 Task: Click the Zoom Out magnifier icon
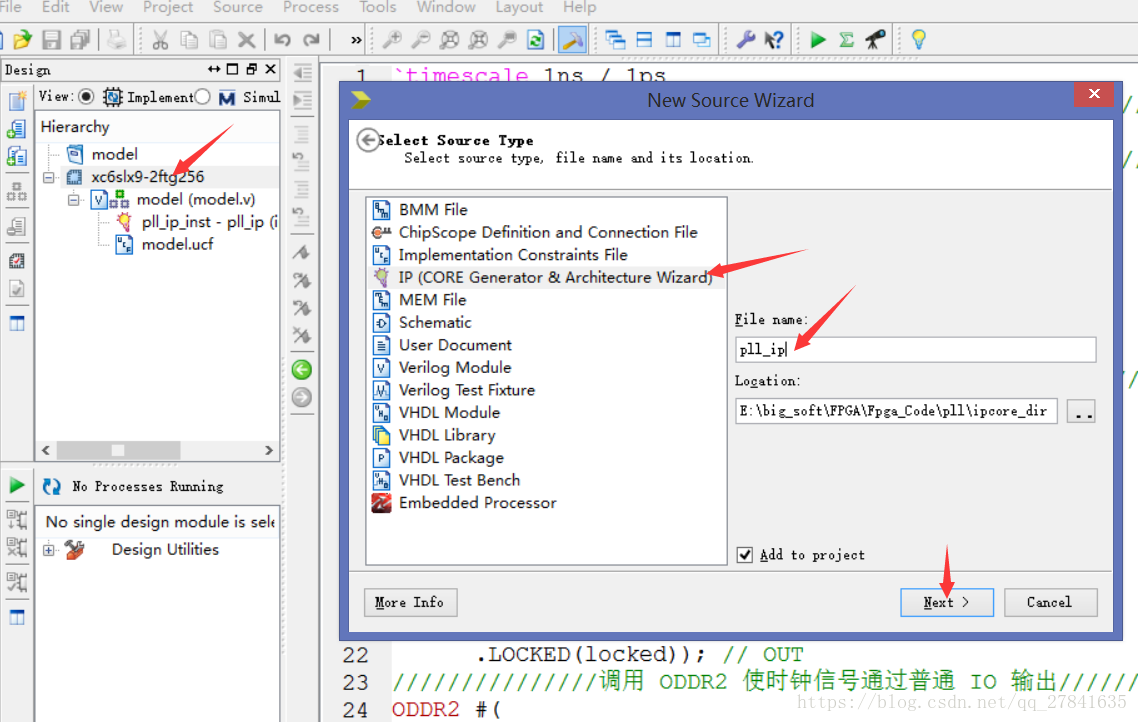pyautogui.click(x=421, y=39)
